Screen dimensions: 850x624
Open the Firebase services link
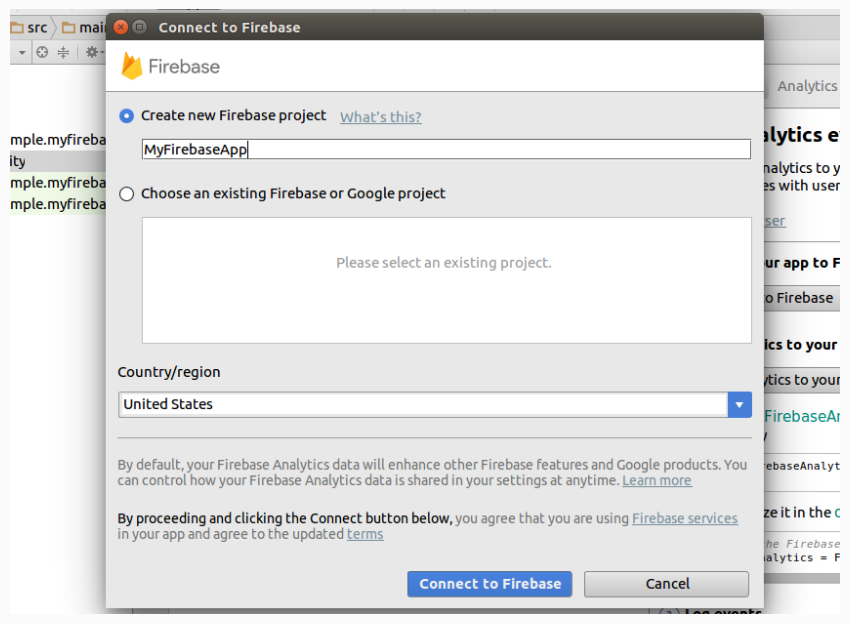(x=684, y=519)
